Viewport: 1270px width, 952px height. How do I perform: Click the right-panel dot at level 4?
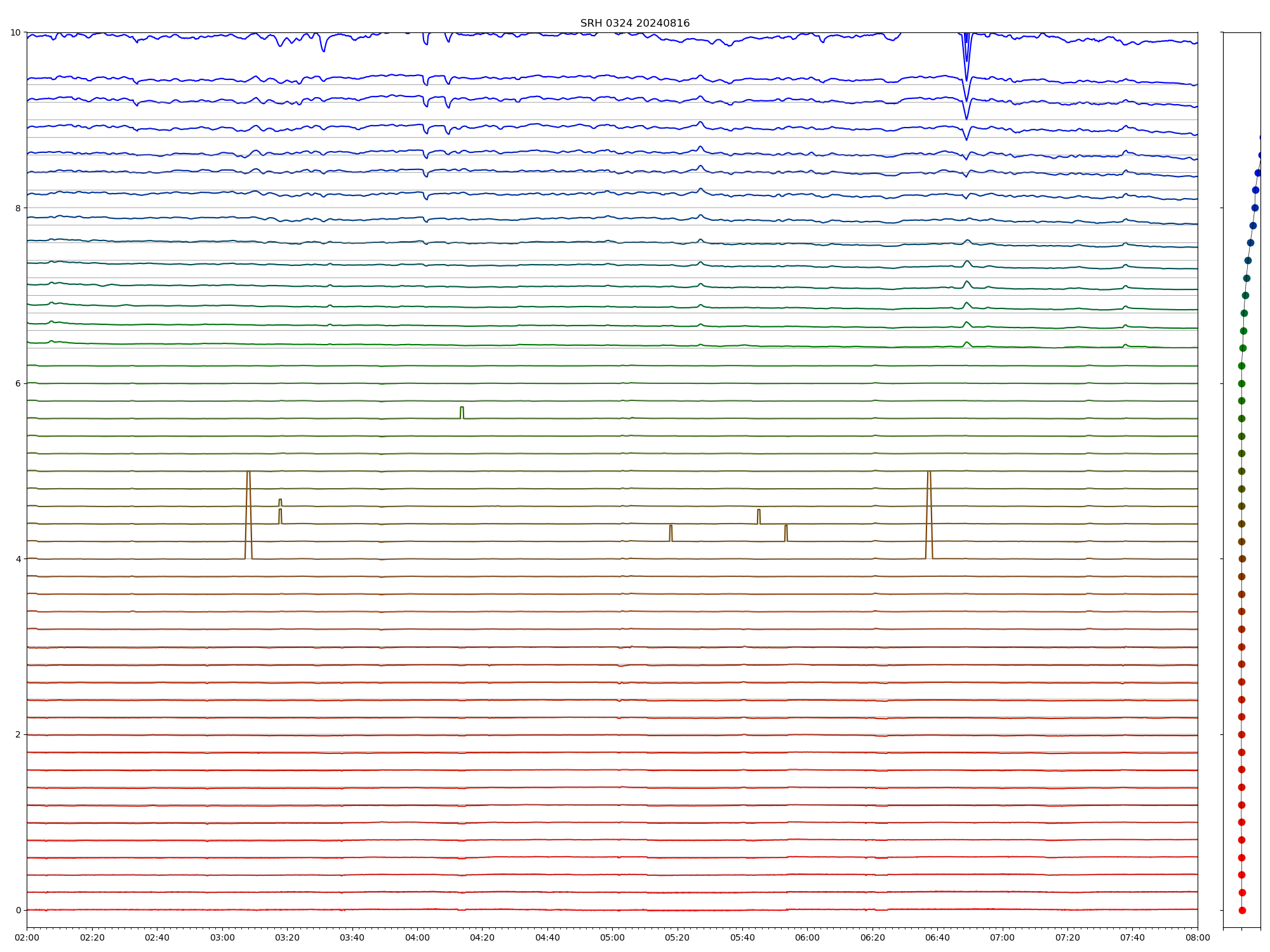1242,559
